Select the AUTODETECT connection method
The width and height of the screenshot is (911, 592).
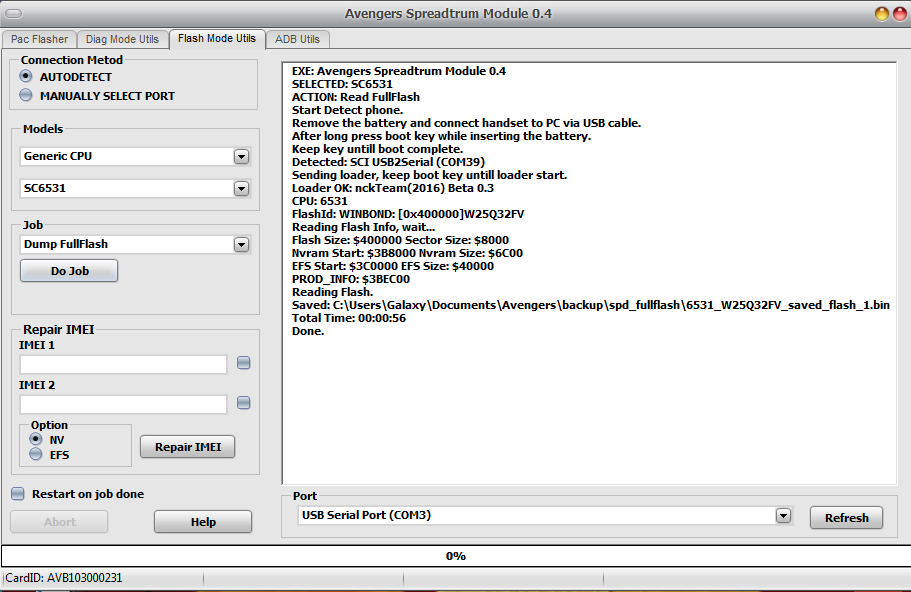pyautogui.click(x=26, y=76)
